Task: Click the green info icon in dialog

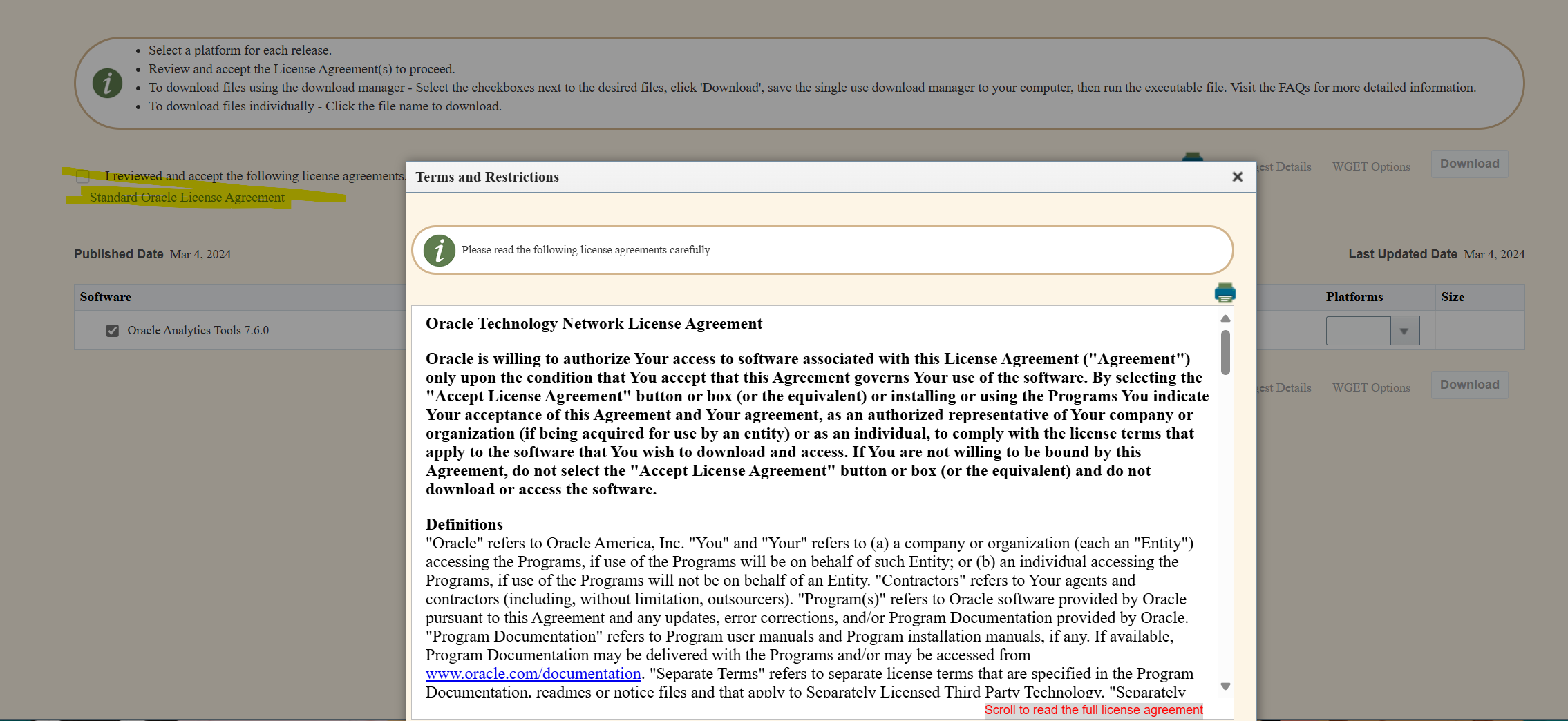Action: [x=440, y=250]
